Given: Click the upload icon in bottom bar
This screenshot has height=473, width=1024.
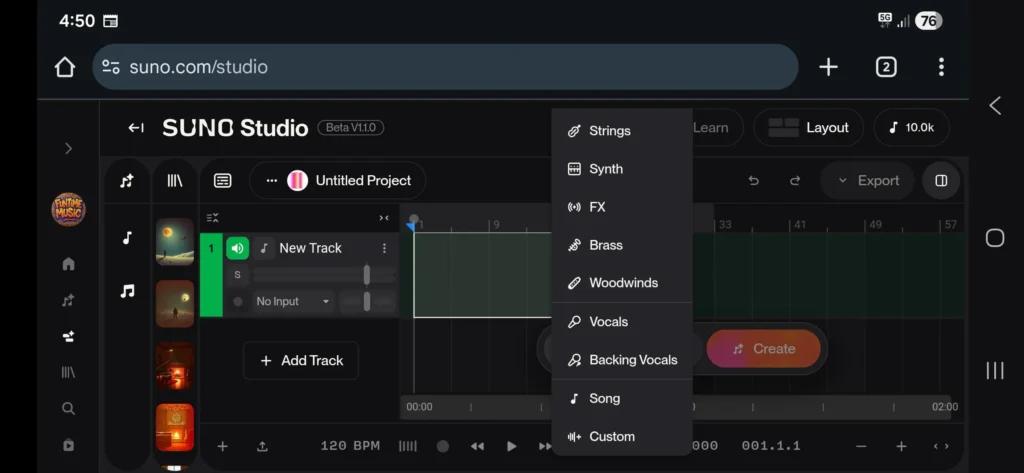Looking at the screenshot, I should coord(262,446).
